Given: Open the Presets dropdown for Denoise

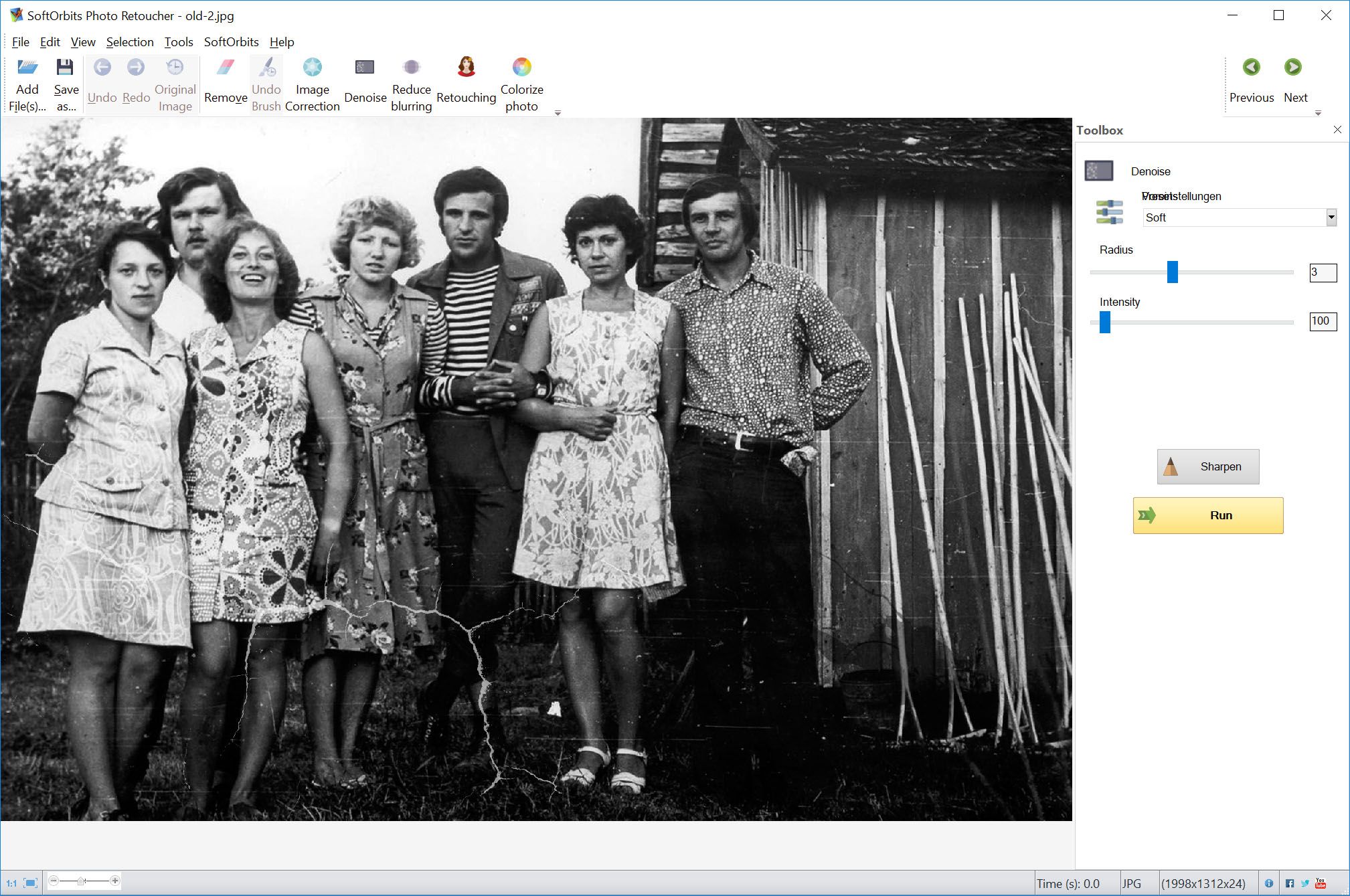Looking at the screenshot, I should [x=1330, y=217].
